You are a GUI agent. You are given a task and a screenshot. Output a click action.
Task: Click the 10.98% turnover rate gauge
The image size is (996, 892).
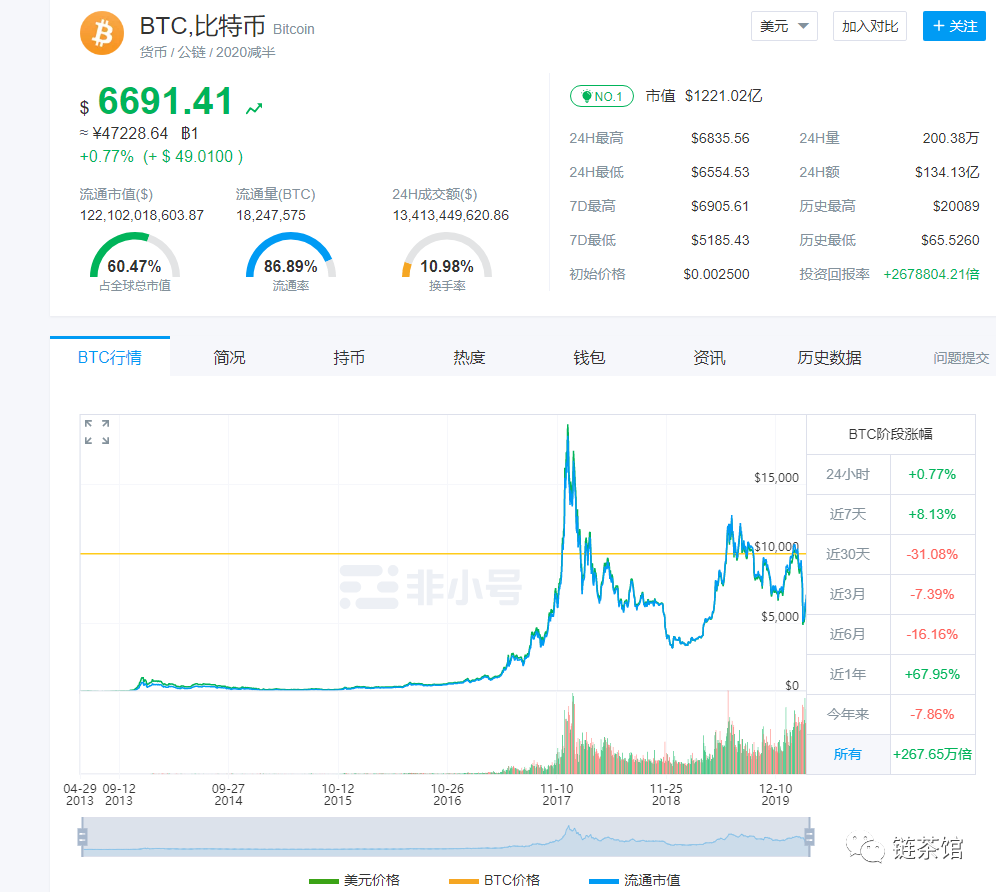click(x=447, y=260)
